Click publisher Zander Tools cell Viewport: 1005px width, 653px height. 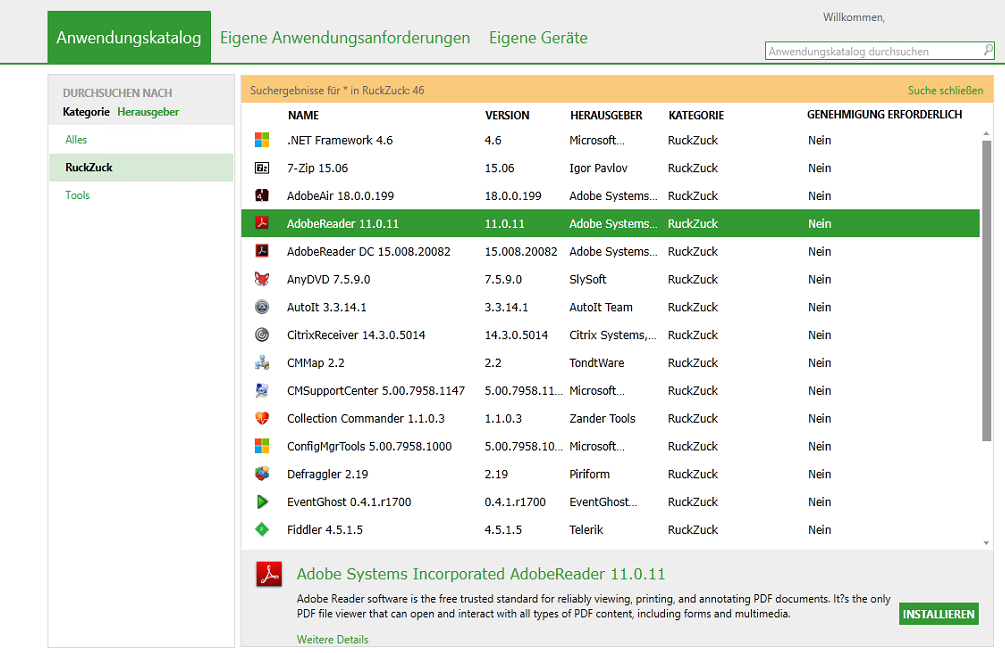point(602,418)
